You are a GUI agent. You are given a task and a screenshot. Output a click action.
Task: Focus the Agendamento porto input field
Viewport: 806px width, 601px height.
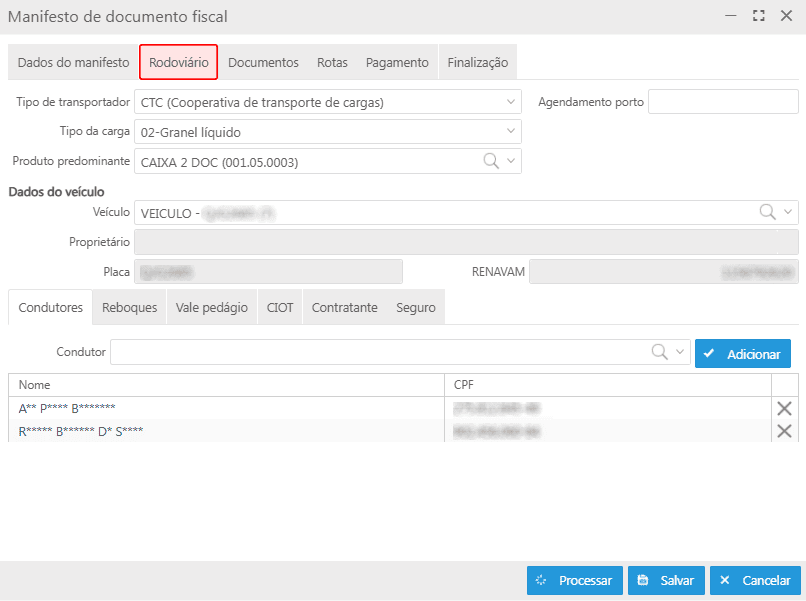point(723,102)
